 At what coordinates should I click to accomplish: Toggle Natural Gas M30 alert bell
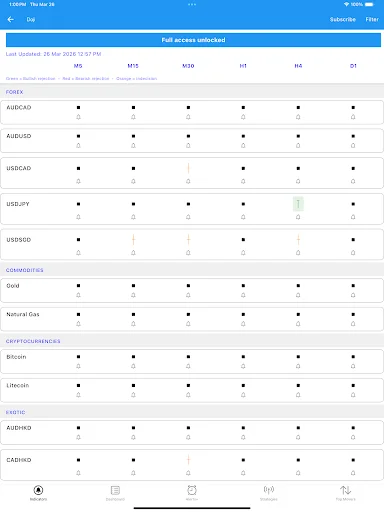tap(188, 324)
